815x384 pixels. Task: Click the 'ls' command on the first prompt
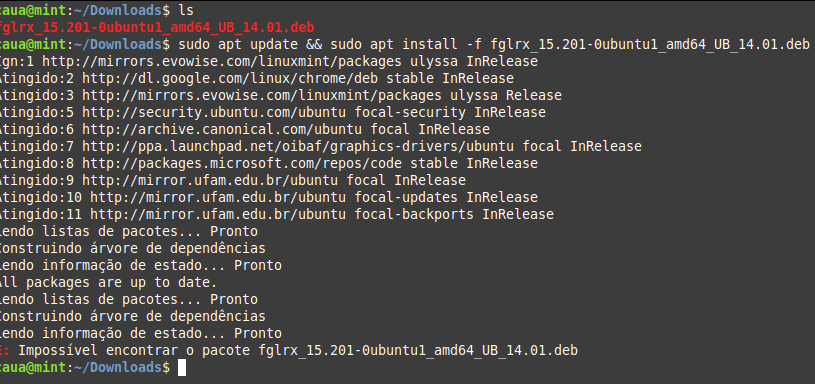pos(186,9)
